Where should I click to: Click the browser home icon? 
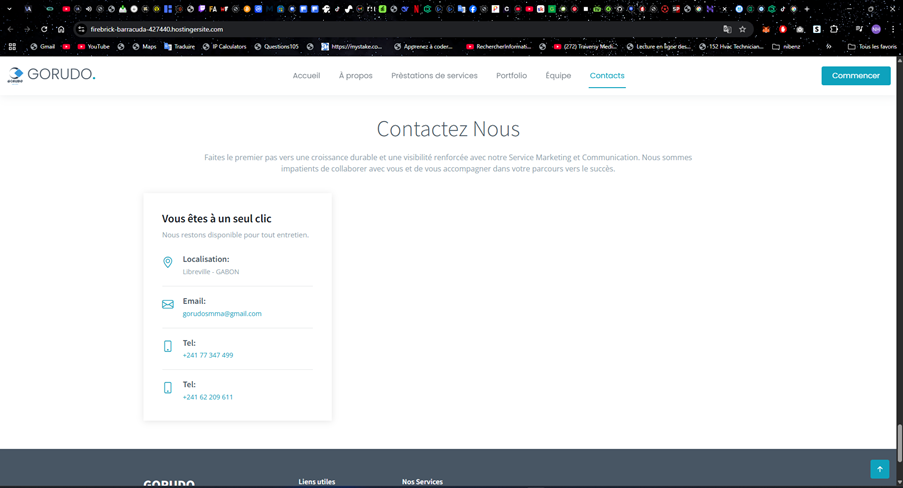coord(60,29)
